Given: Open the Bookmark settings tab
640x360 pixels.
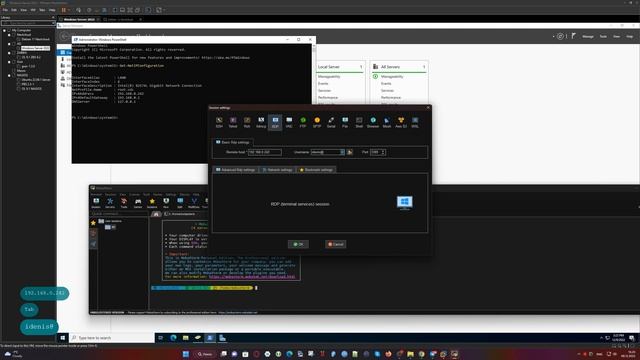Looking at the screenshot, I should tap(316, 170).
